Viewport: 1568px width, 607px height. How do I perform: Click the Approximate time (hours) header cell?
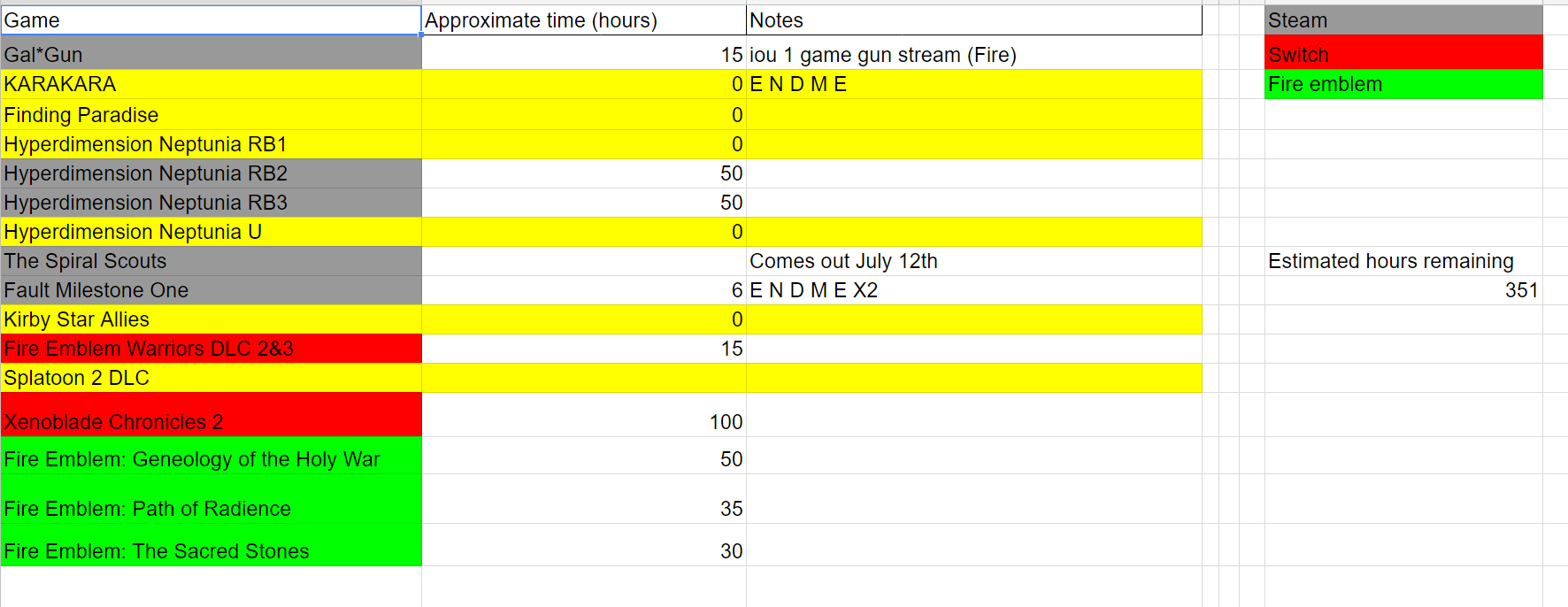click(x=584, y=20)
